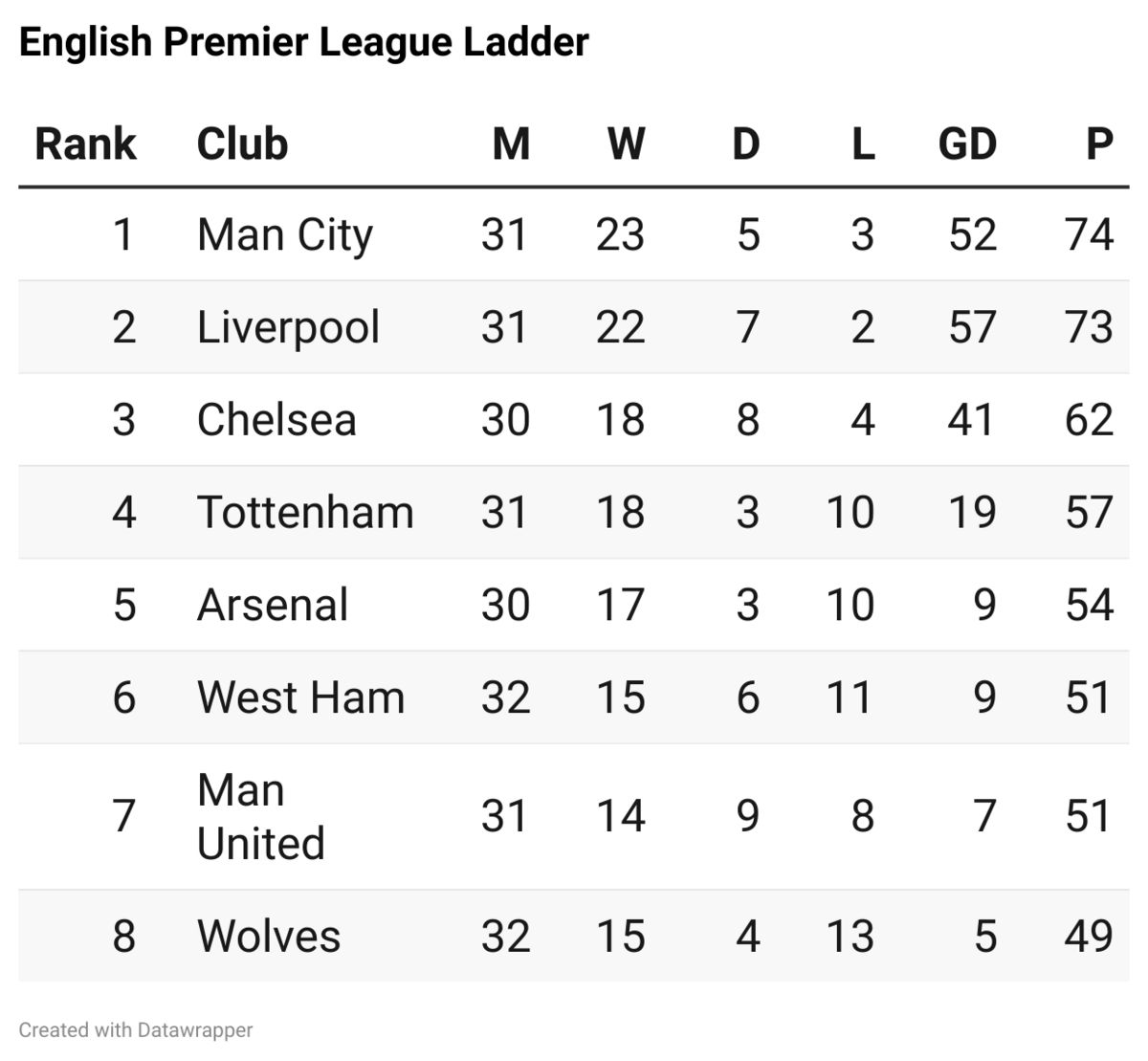1148x1061 pixels.
Task: Click the English Premier League Ladder title
Action: pos(303,42)
